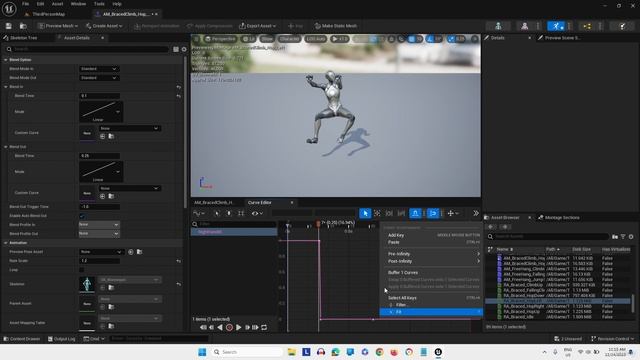Switch to Skeletal Mesh editor mode icon
The height and width of the screenshot is (360, 640).
pos(524,26)
